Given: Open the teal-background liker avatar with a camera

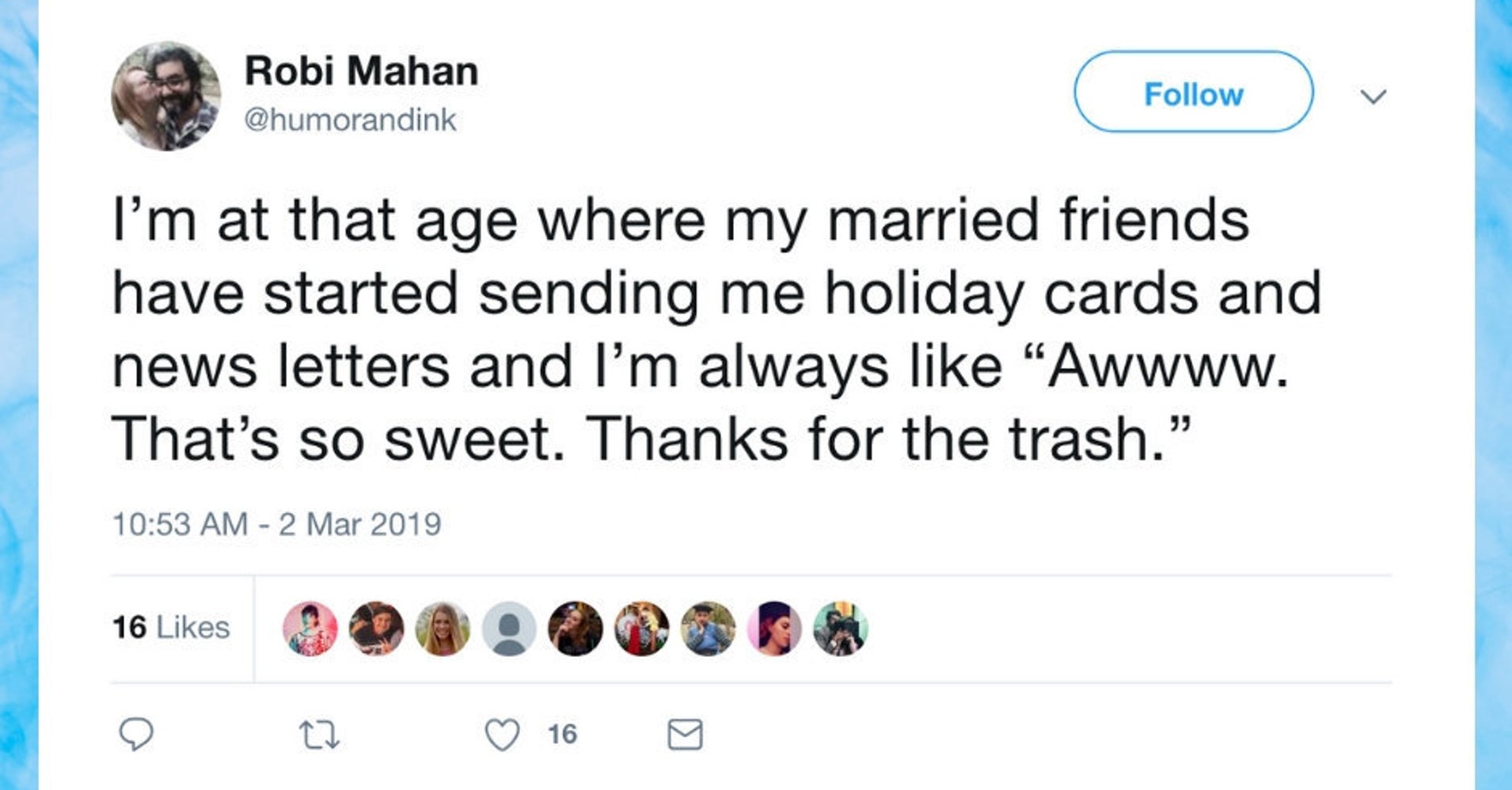Looking at the screenshot, I should pos(841,629).
